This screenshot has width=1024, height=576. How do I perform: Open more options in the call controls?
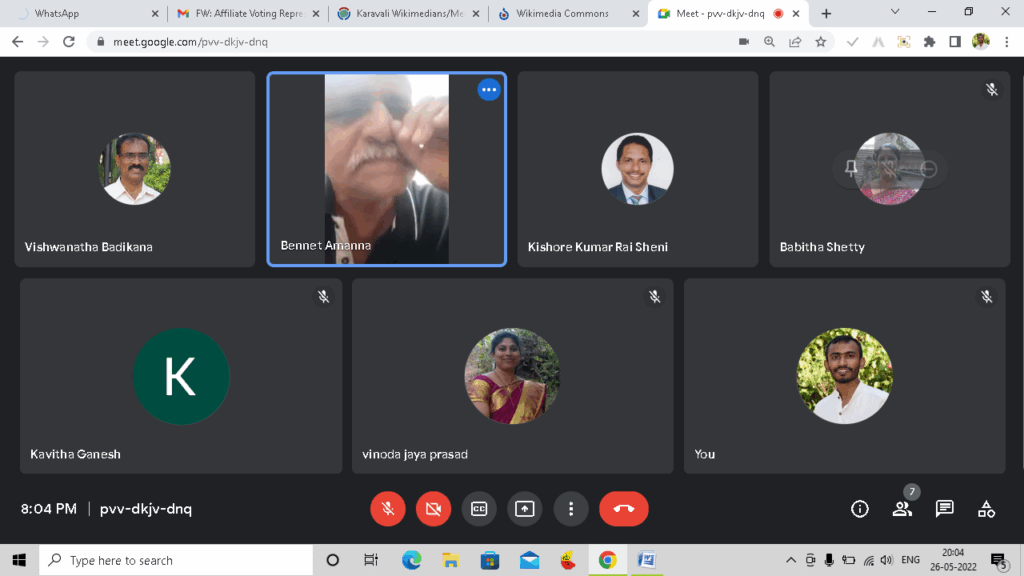coord(570,509)
